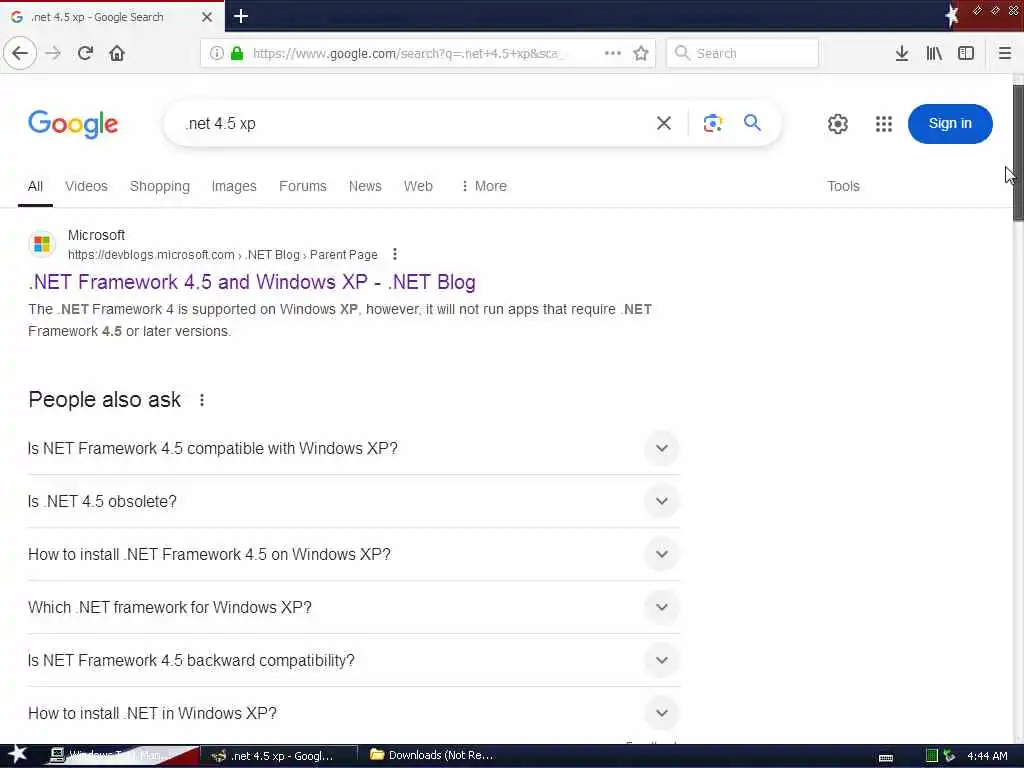Clear the Google search query
The height and width of the screenshot is (768, 1024).
664,123
